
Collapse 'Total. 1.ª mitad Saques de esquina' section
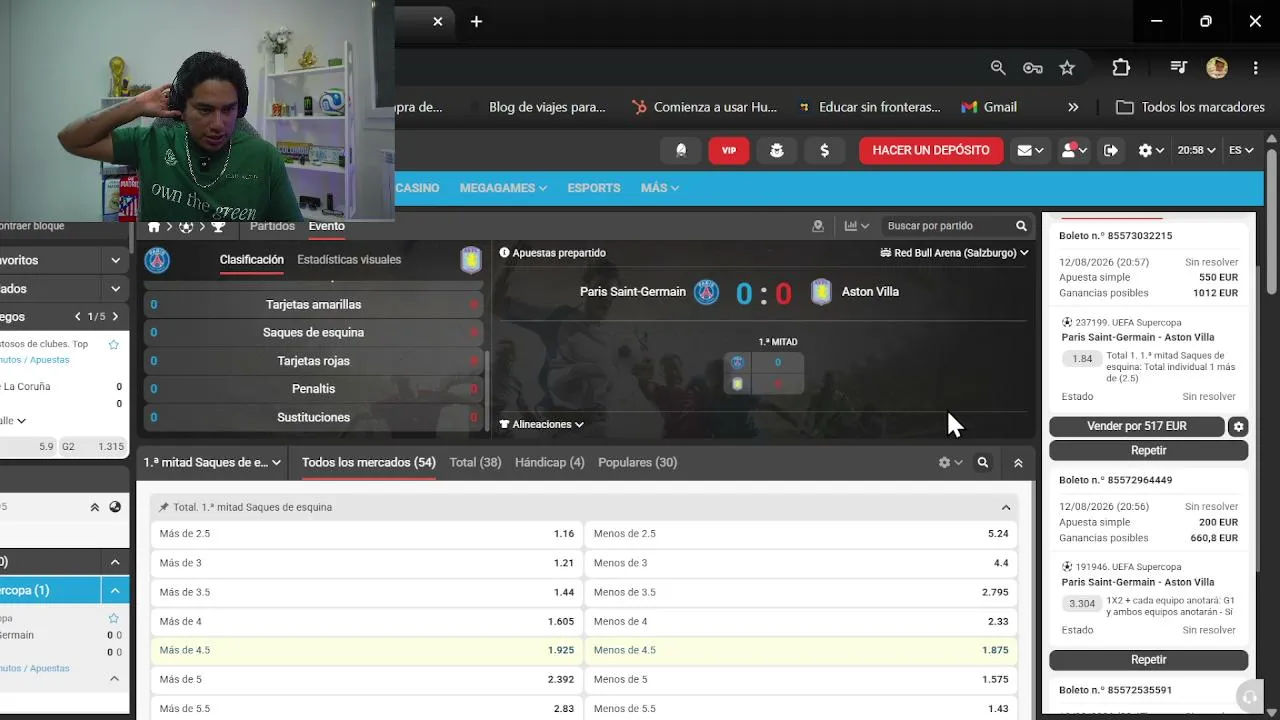point(1006,507)
